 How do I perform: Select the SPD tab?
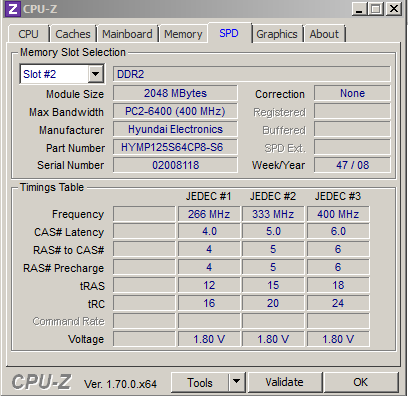point(229,33)
